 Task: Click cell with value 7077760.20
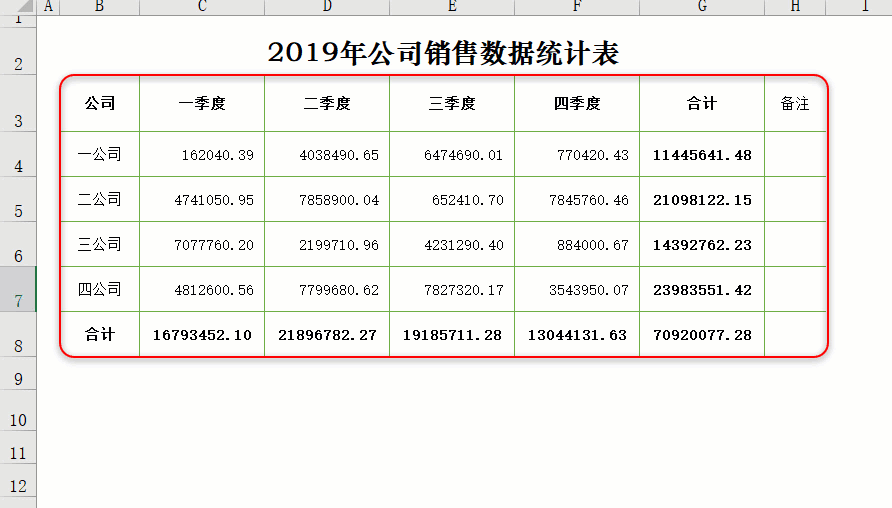pyautogui.click(x=202, y=244)
